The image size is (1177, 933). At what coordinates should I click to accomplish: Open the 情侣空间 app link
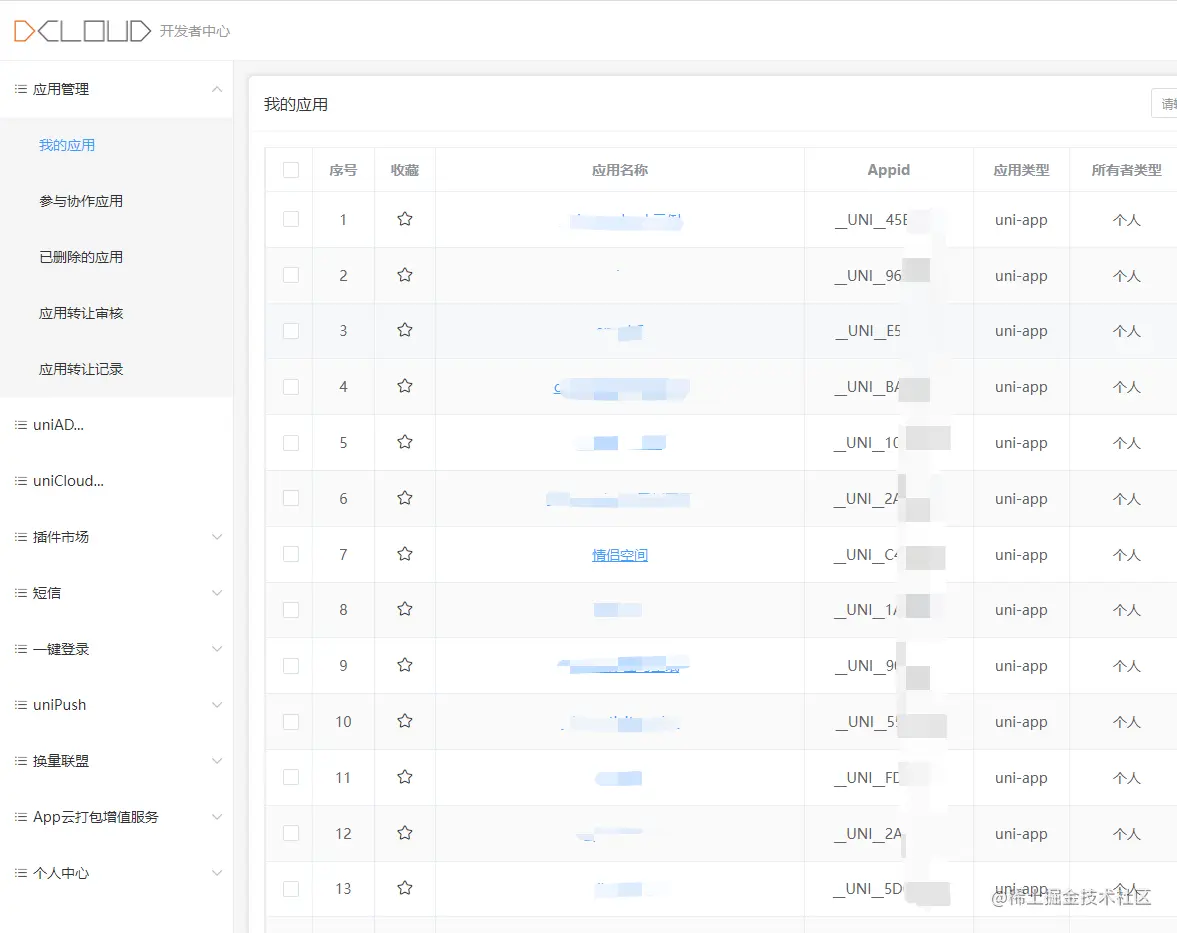pos(620,555)
